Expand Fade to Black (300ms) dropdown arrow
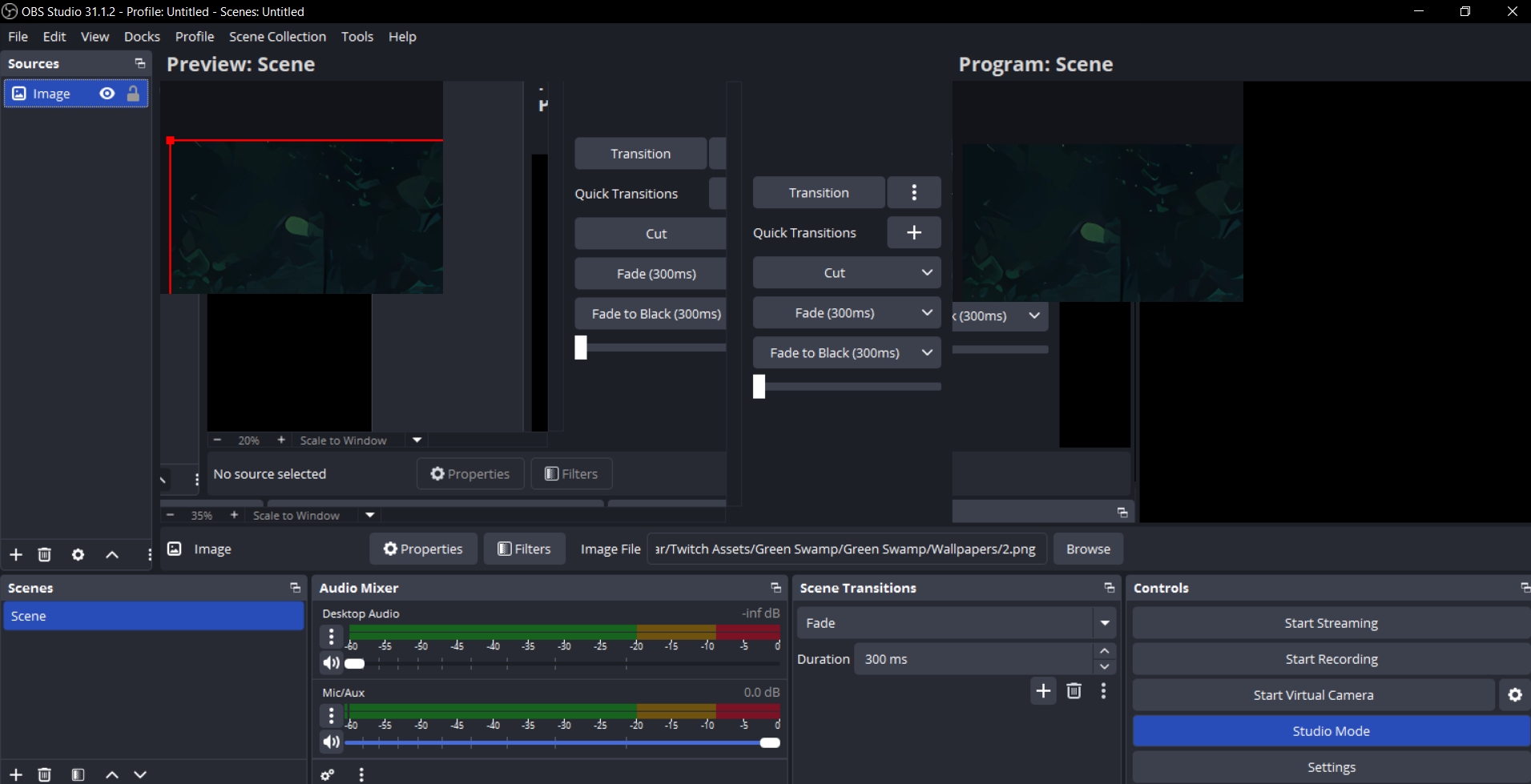 pyautogui.click(x=927, y=353)
